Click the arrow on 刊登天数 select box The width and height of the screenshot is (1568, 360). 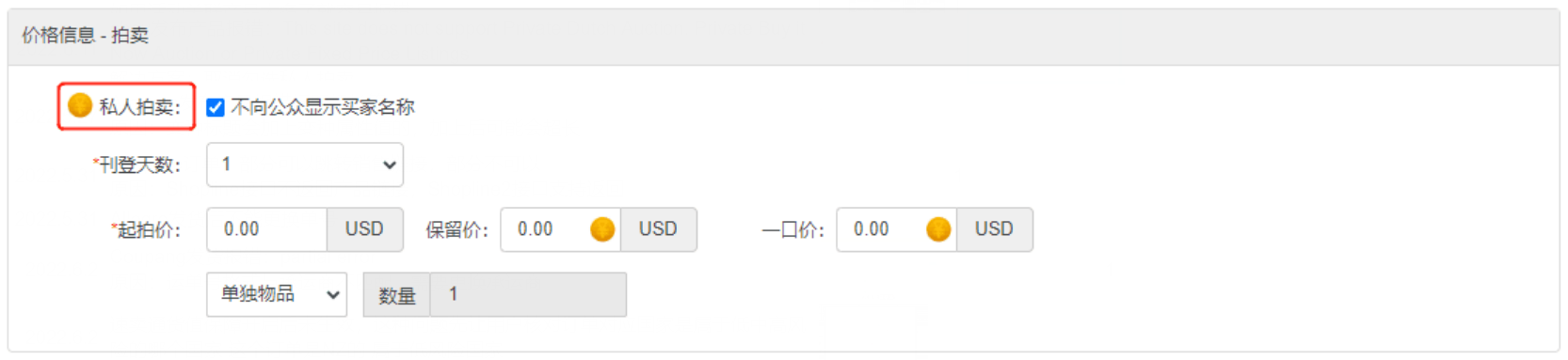(390, 164)
